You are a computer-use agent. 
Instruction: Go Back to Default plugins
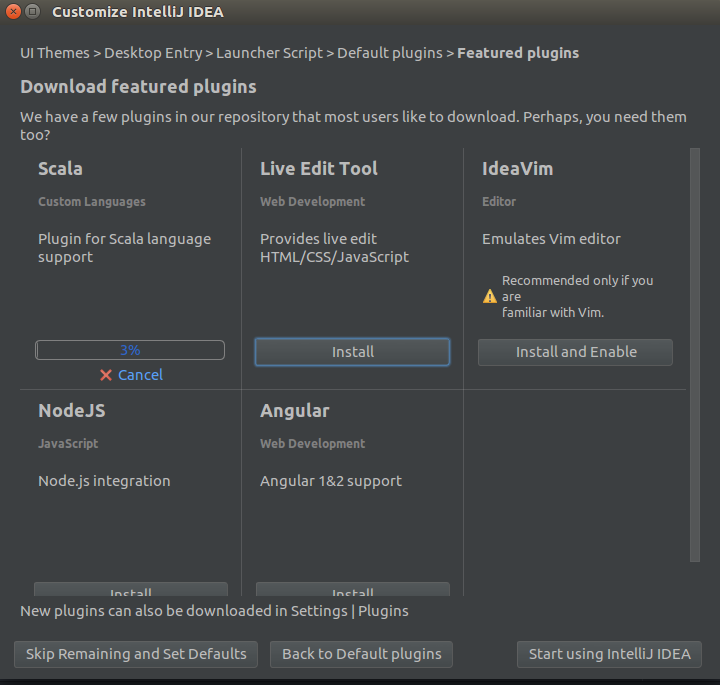[x=361, y=654]
